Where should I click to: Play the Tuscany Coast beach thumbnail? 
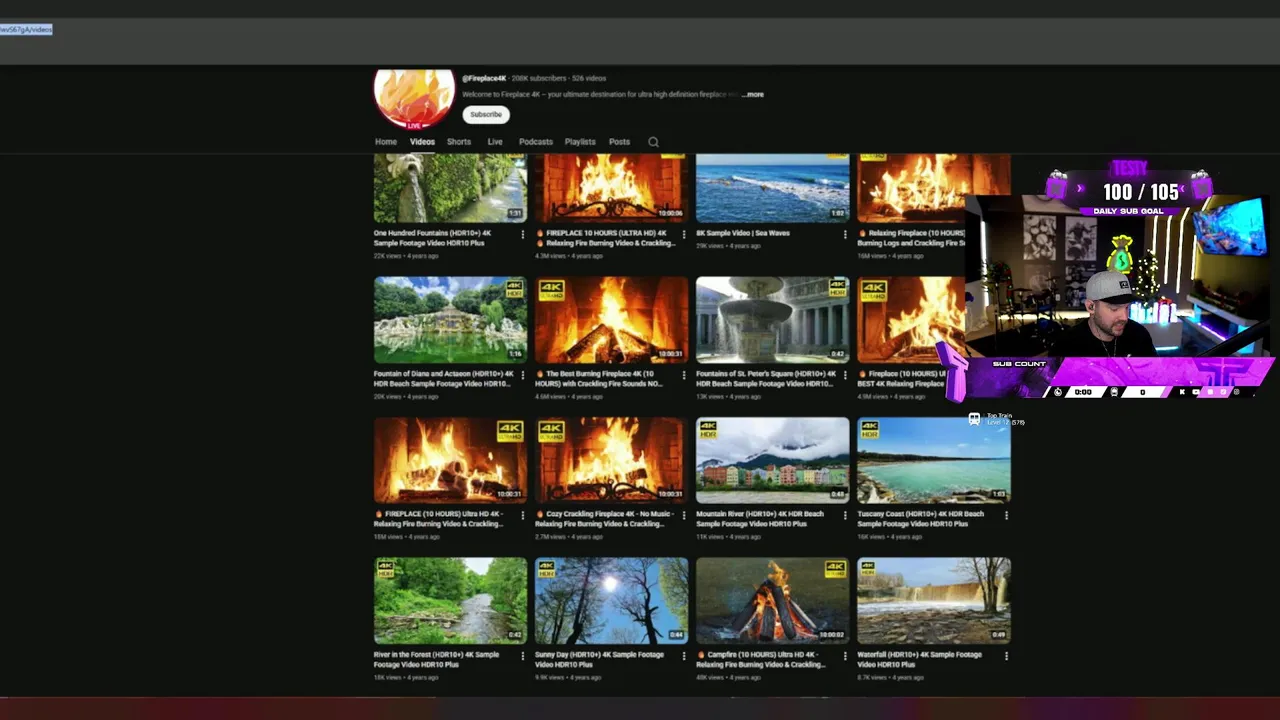933,460
